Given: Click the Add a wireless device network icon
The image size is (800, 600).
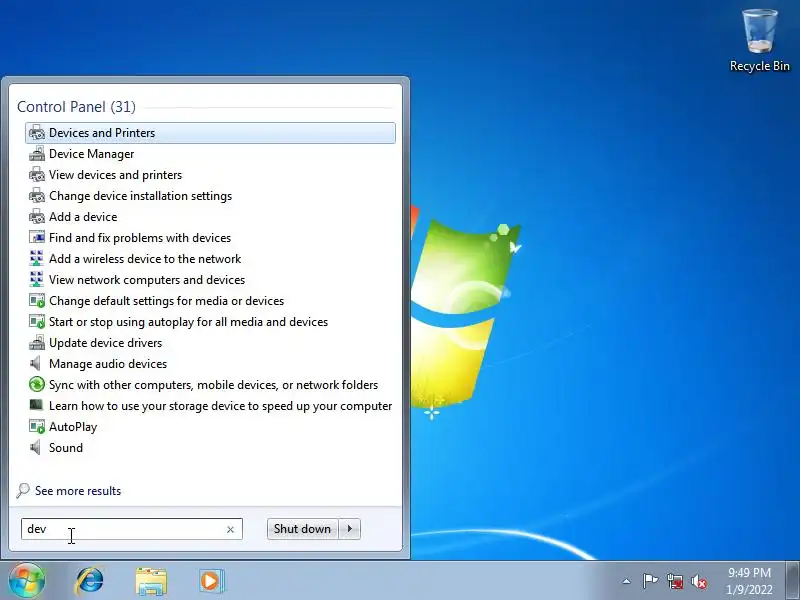Looking at the screenshot, I should point(37,258).
